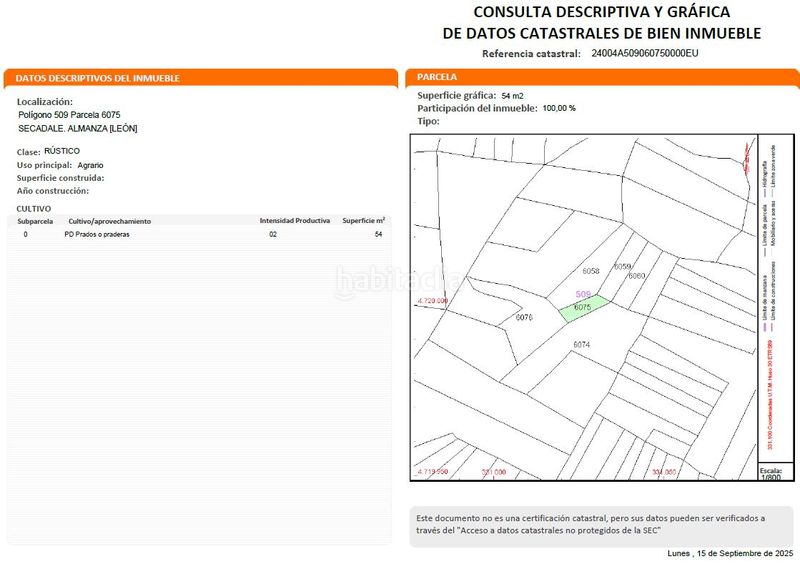This screenshot has width=800, height=564.
Task: Click the 'DATOS DESCRIPTIVOS DEL INMUEBLE' header
Action: tap(97, 78)
